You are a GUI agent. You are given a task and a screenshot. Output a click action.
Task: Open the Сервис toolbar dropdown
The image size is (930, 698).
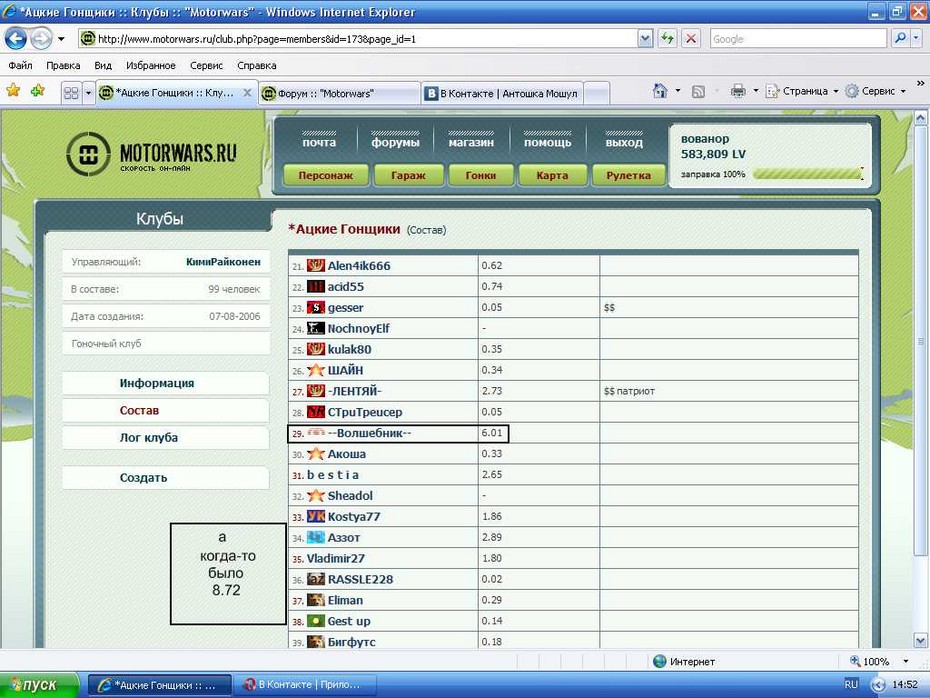coord(875,91)
